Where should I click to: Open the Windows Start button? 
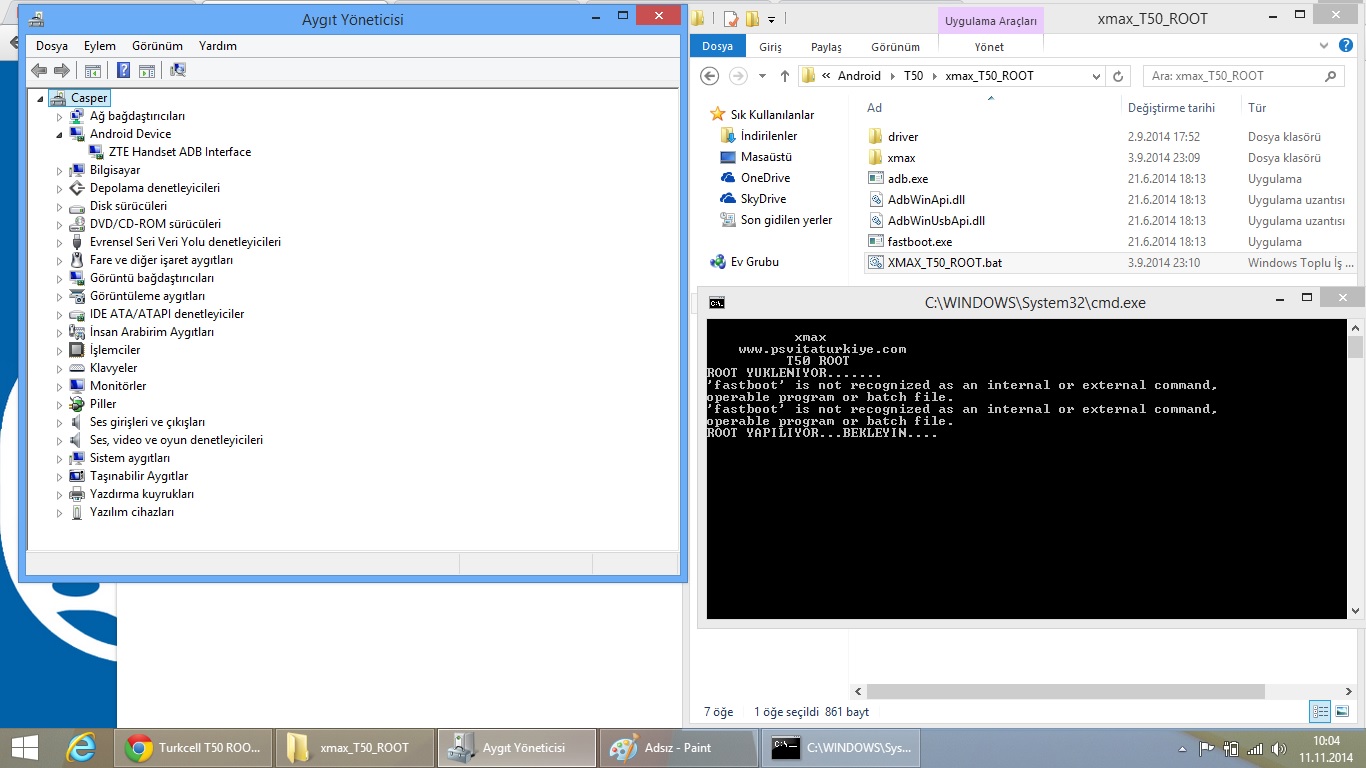(x=24, y=748)
